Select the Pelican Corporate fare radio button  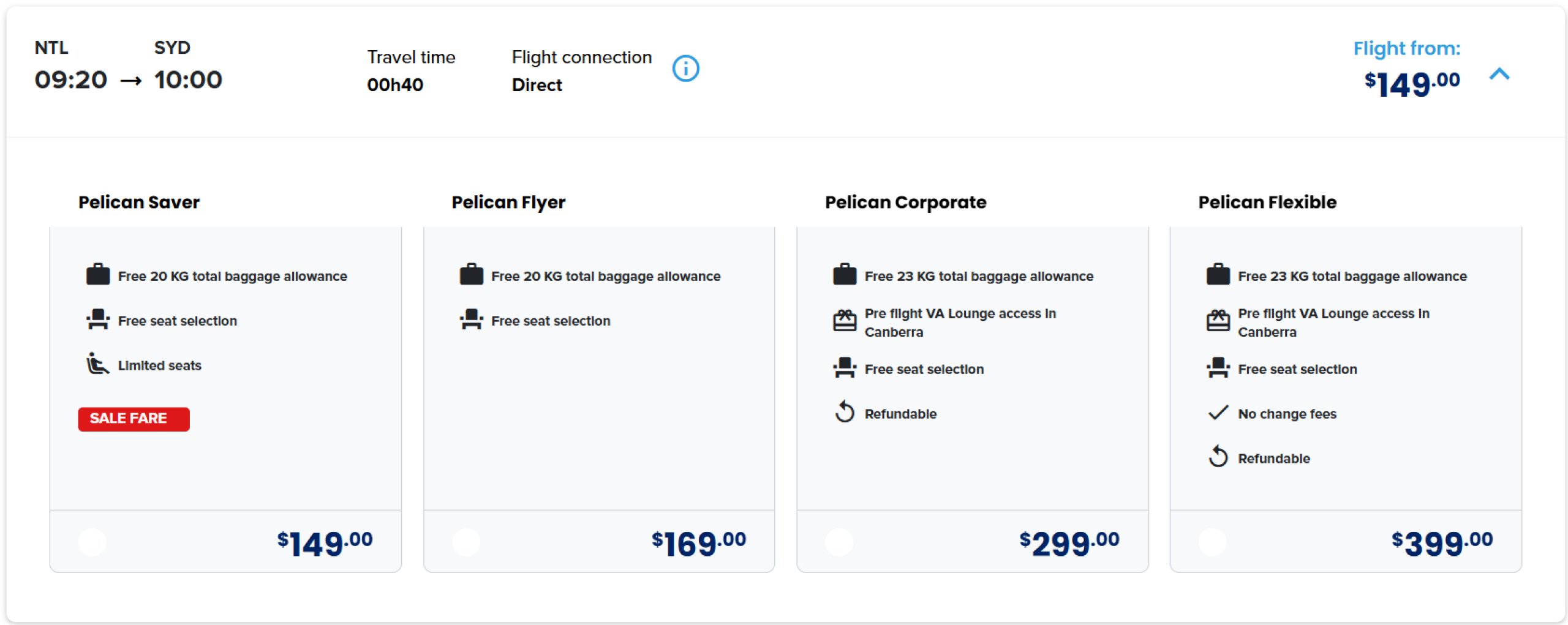pos(839,542)
